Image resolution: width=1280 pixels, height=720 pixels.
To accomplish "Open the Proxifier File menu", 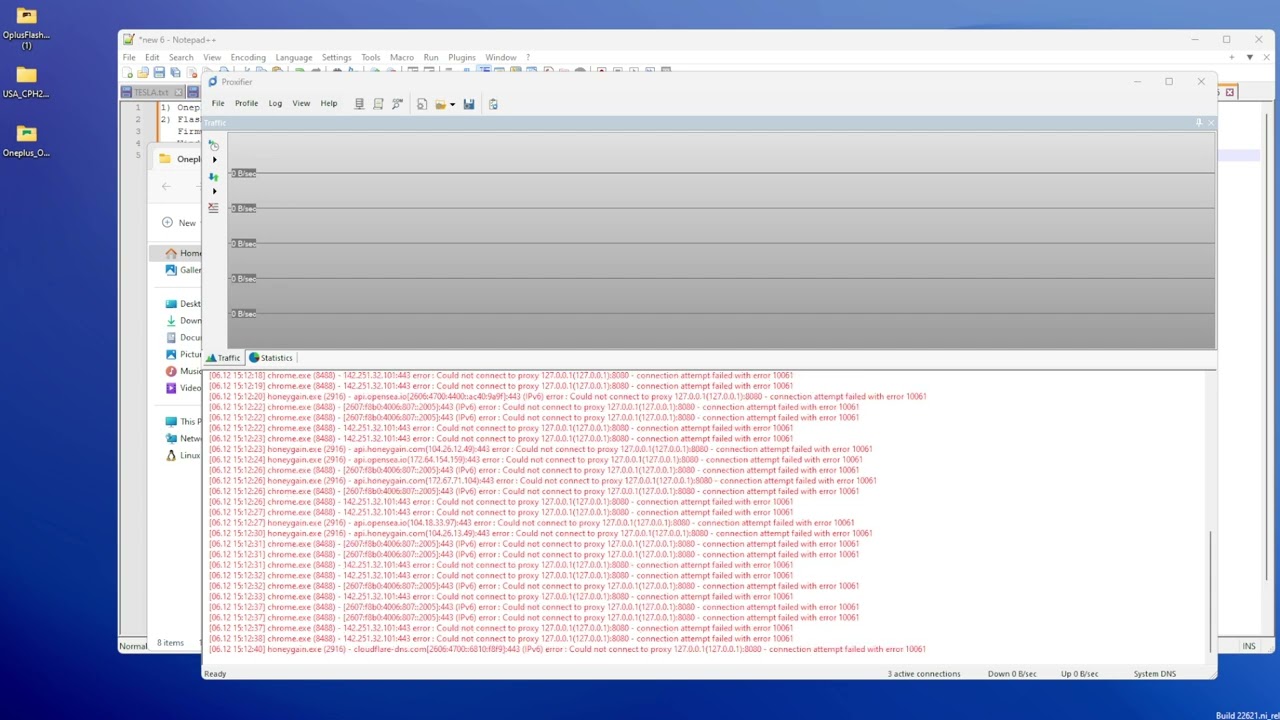I will [218, 103].
